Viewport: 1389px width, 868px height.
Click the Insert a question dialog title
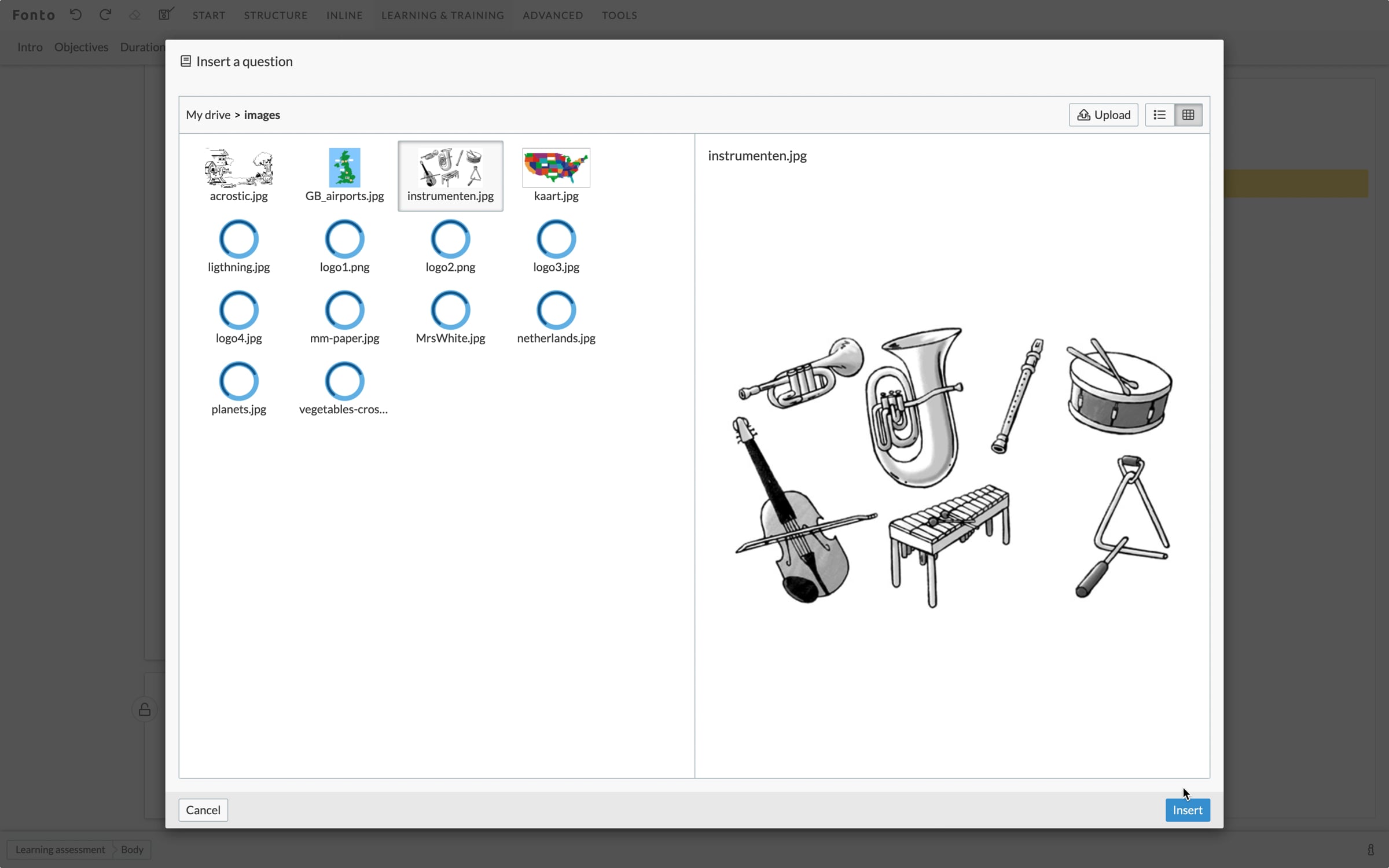(x=244, y=61)
